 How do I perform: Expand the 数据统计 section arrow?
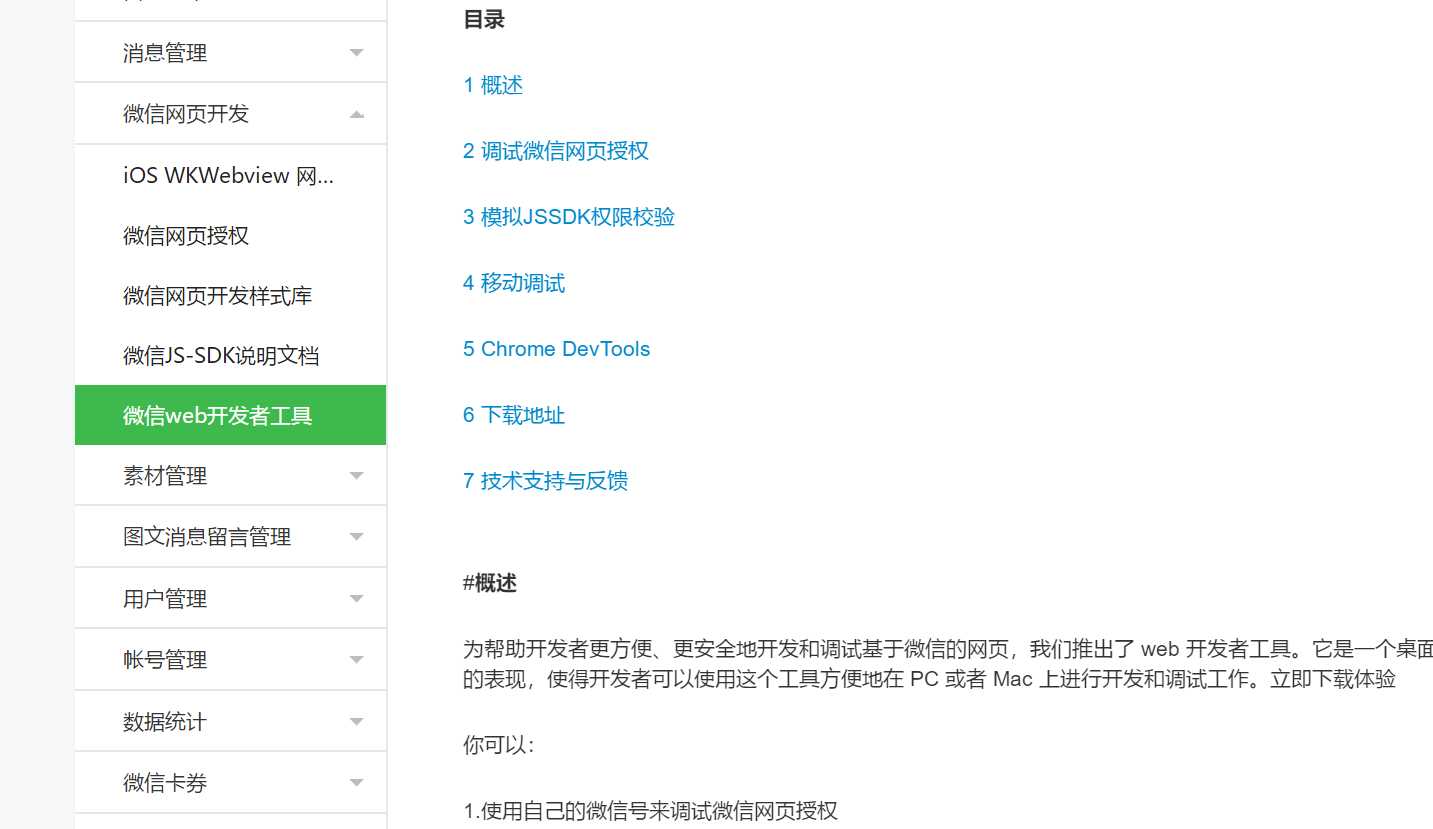click(357, 722)
